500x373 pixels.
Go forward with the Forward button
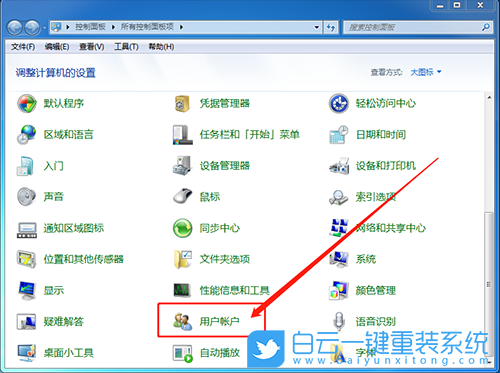tap(32, 27)
